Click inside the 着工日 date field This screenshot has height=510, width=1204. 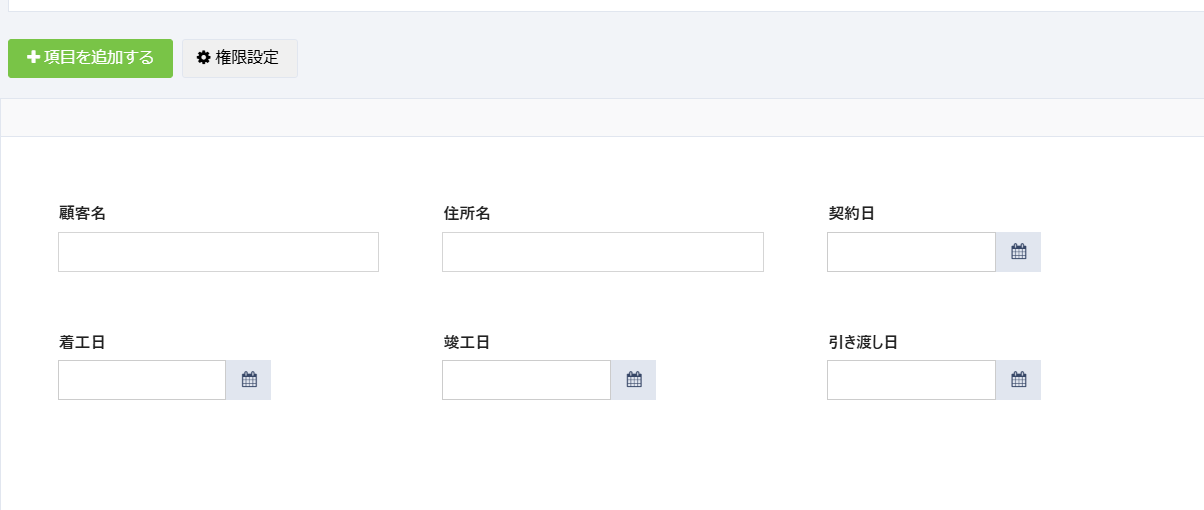point(142,380)
